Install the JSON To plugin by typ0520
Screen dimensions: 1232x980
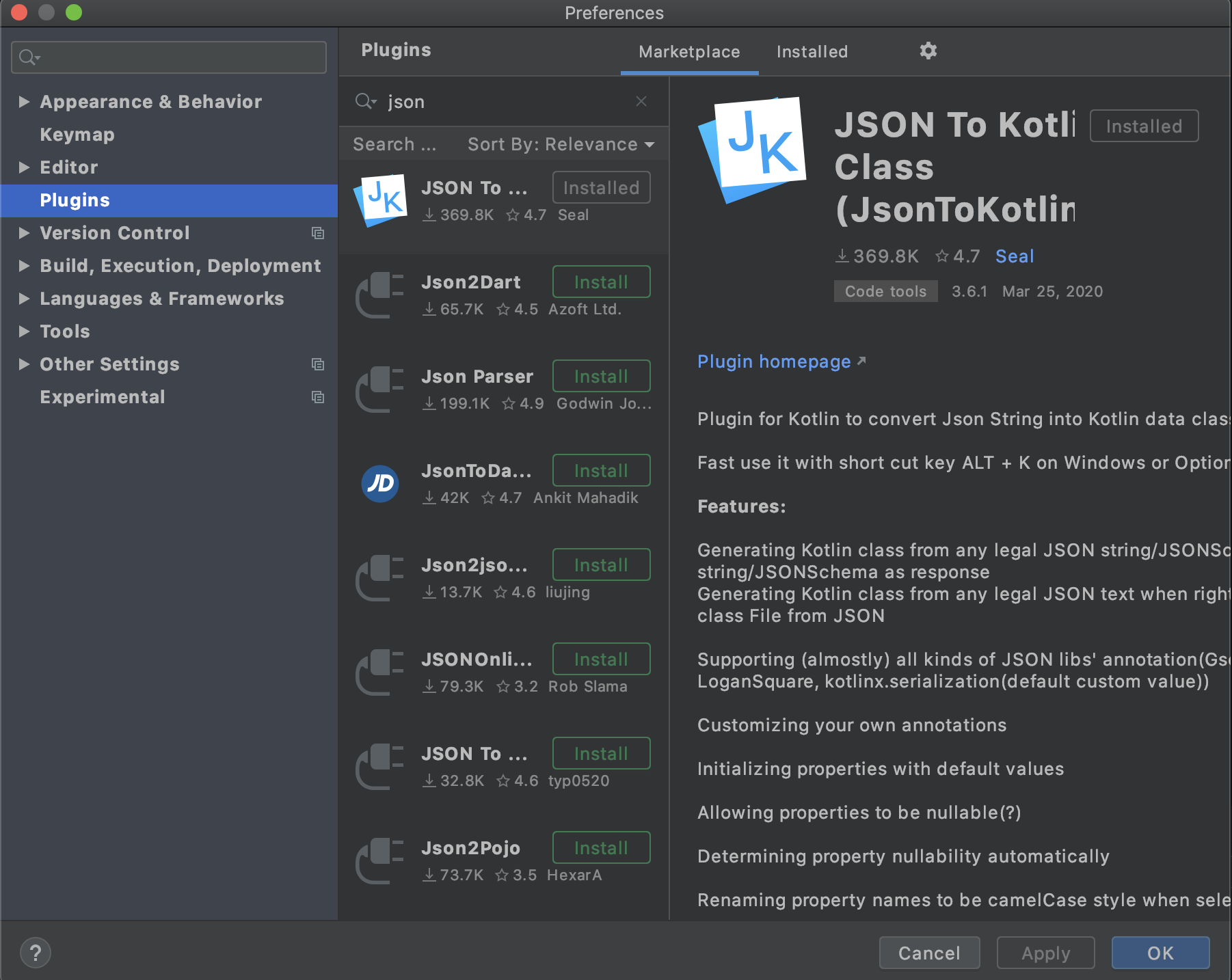click(601, 753)
